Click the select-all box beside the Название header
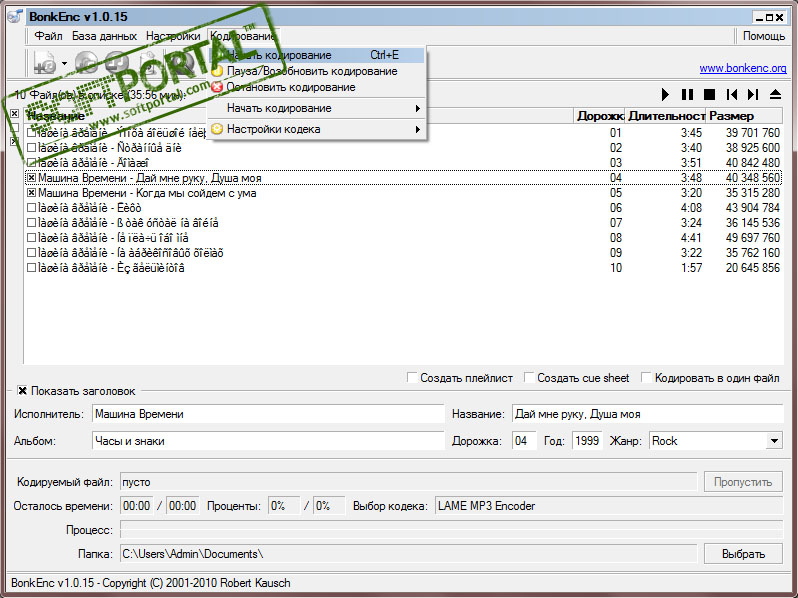This screenshot has width=798, height=598. click(14, 113)
